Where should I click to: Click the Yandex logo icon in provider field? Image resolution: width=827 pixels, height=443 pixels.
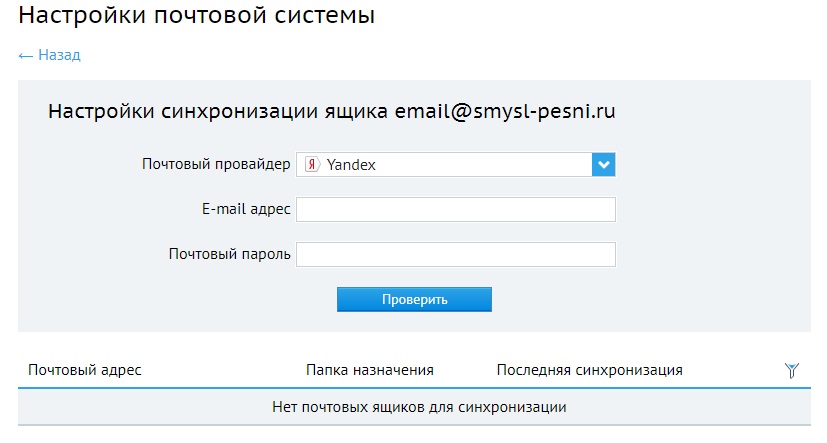pos(312,165)
